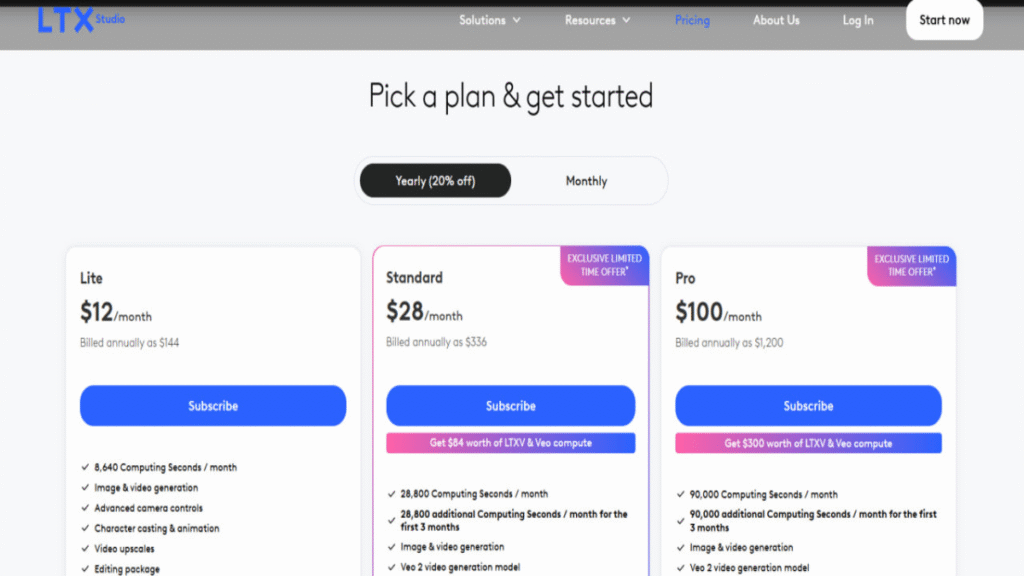Click Standard plan's Exclusive Limited Time Offer badge
The image size is (1024, 576).
click(x=605, y=265)
